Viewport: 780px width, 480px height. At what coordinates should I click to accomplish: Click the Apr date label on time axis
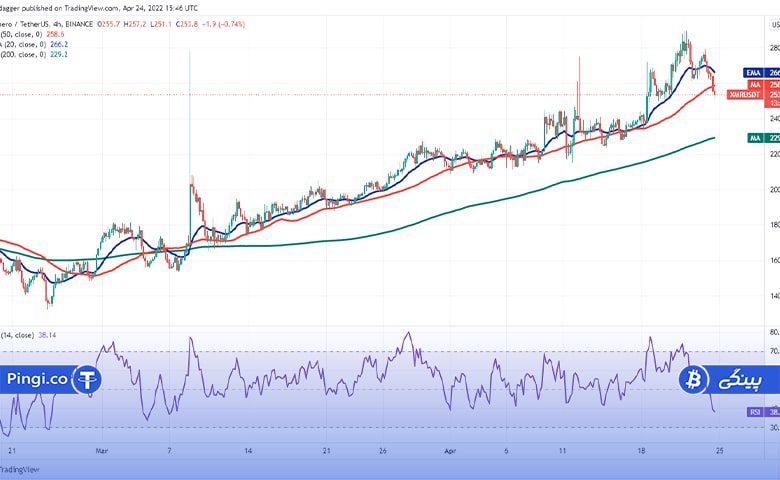450,451
